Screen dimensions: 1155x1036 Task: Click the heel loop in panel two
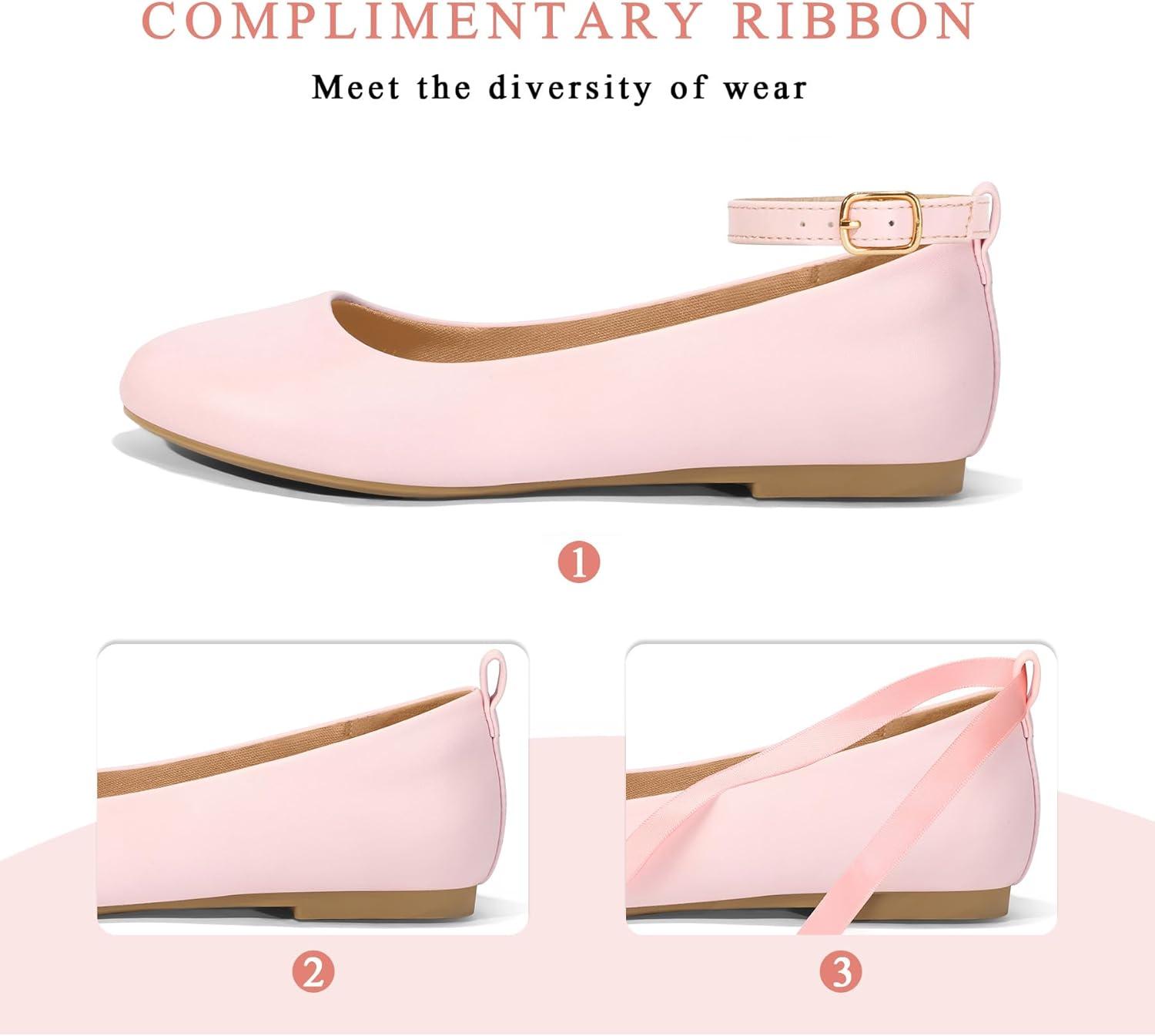(x=493, y=672)
